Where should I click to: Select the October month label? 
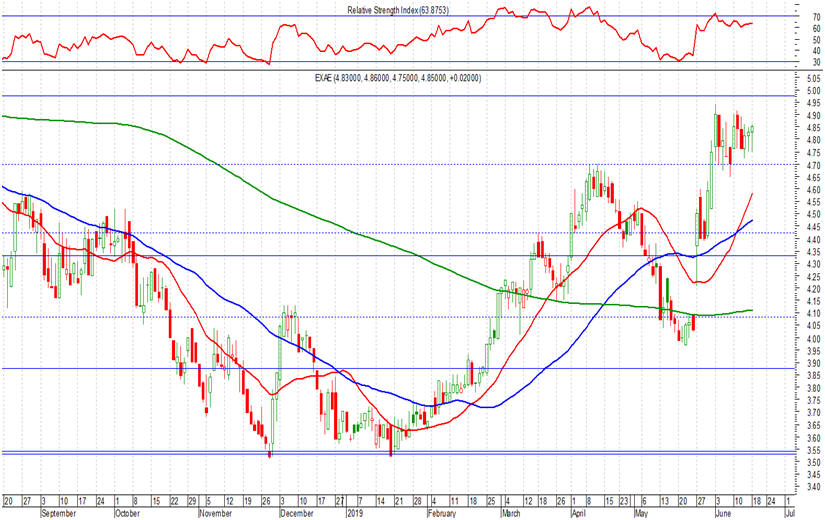127,513
